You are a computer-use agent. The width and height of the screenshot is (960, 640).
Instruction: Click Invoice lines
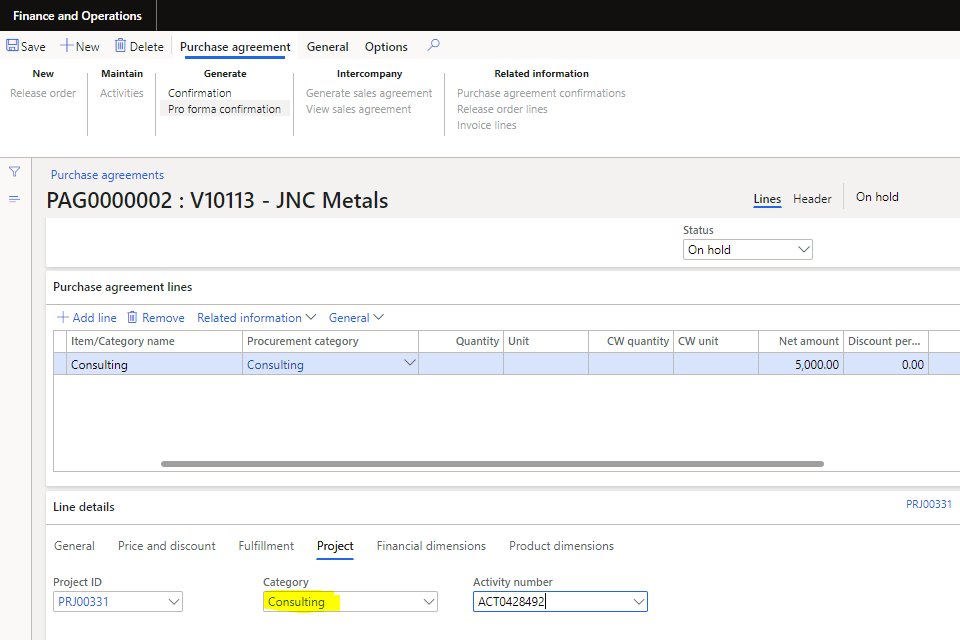(486, 125)
